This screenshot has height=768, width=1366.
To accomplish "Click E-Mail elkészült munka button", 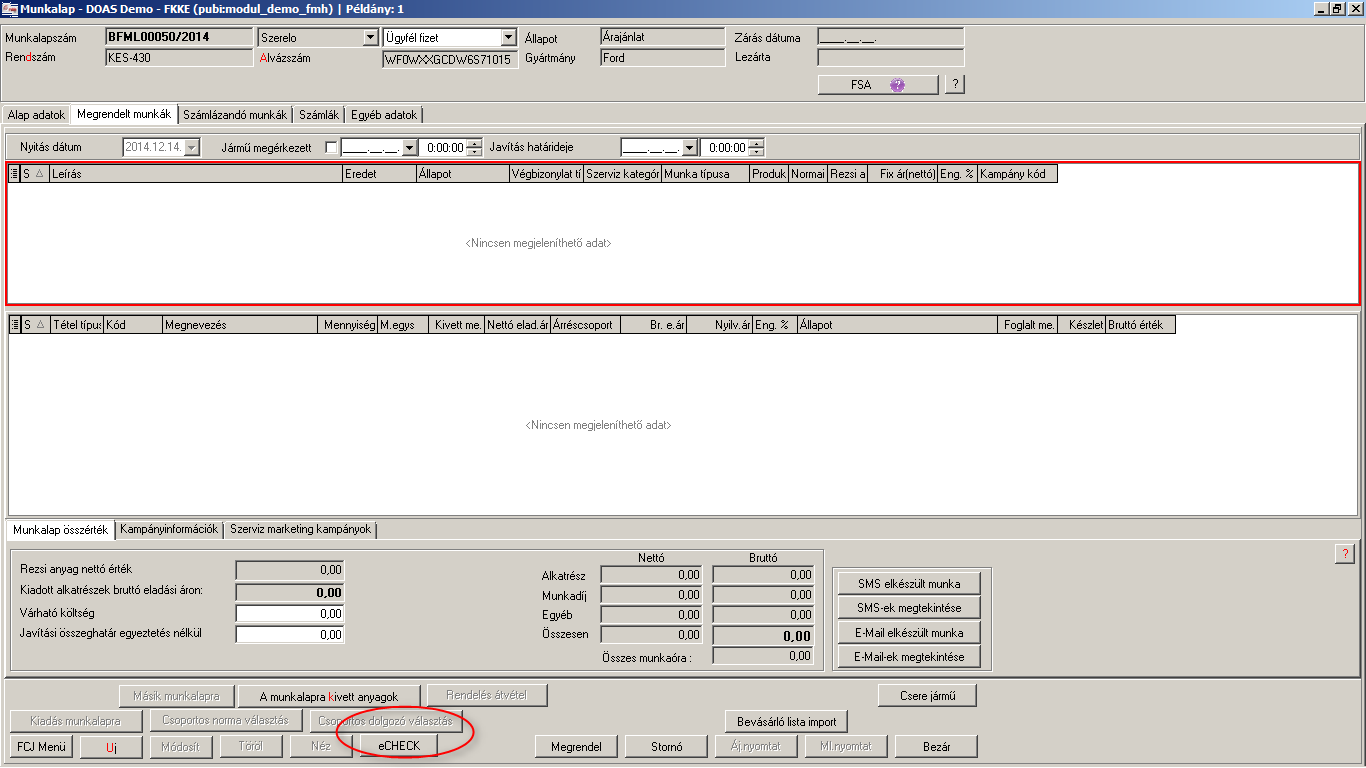I will click(909, 633).
